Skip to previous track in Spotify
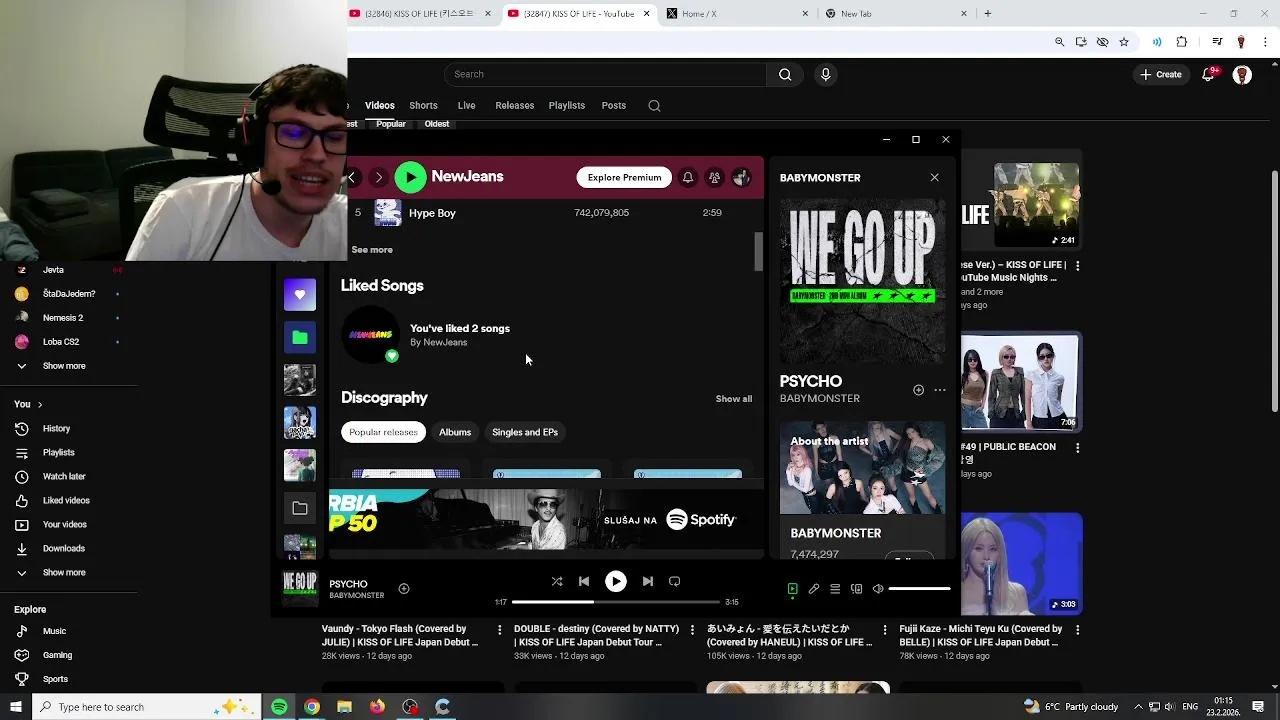 584,581
